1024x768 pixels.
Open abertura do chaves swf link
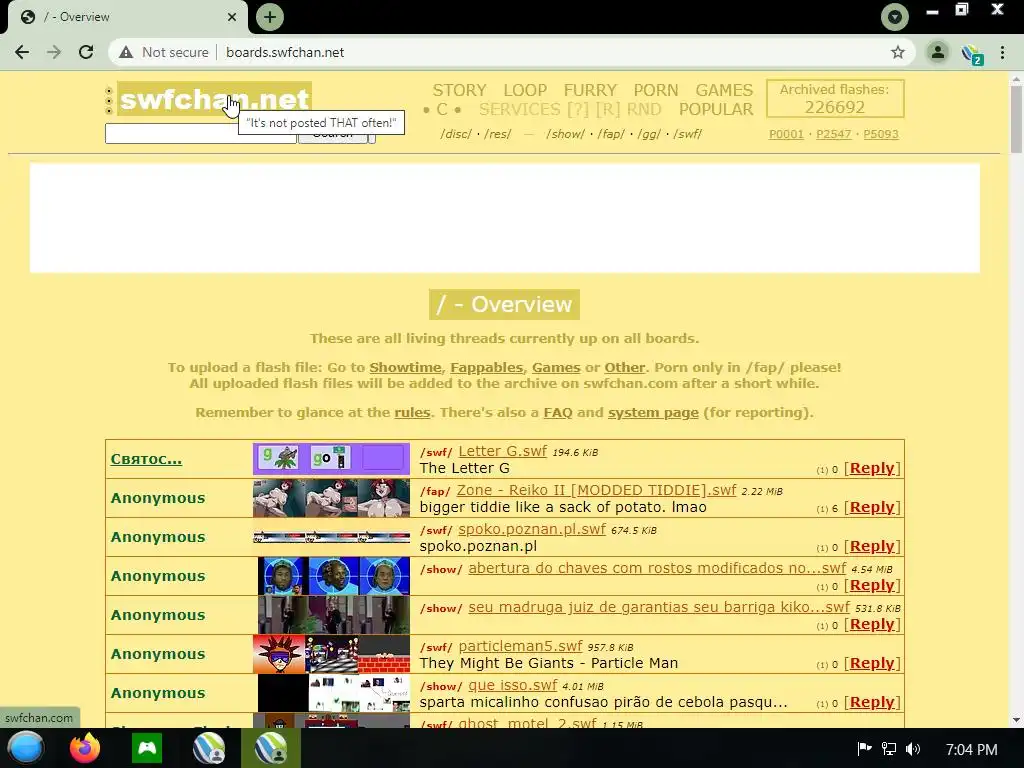[657, 568]
